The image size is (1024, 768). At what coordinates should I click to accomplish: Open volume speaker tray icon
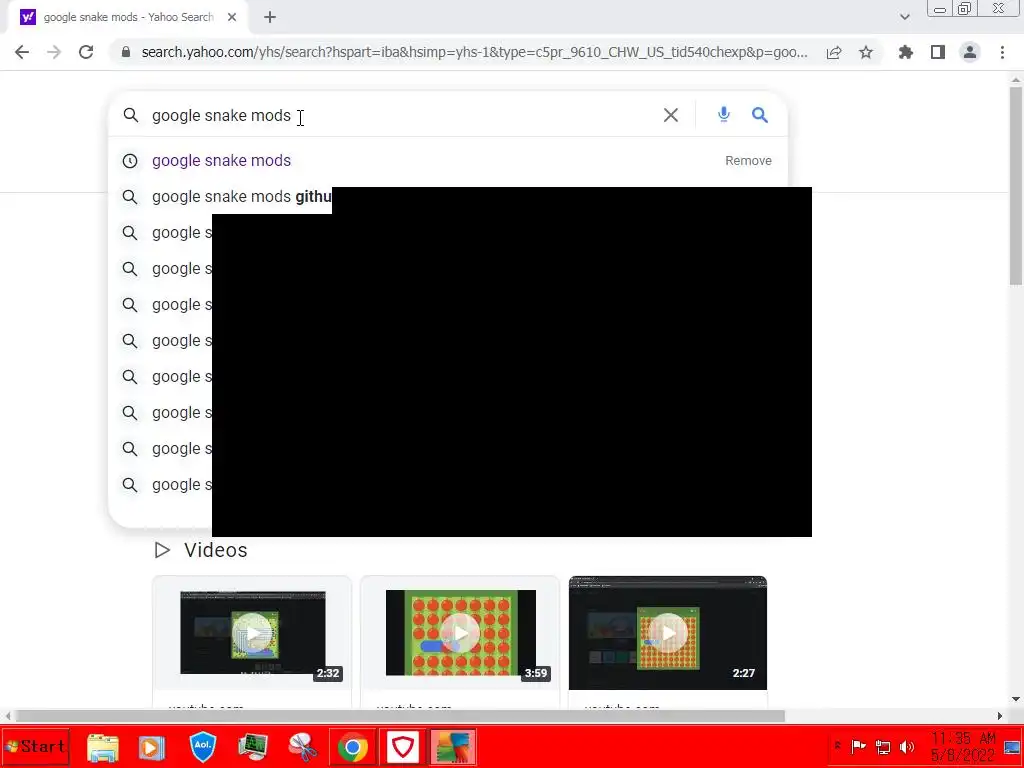pos(906,746)
